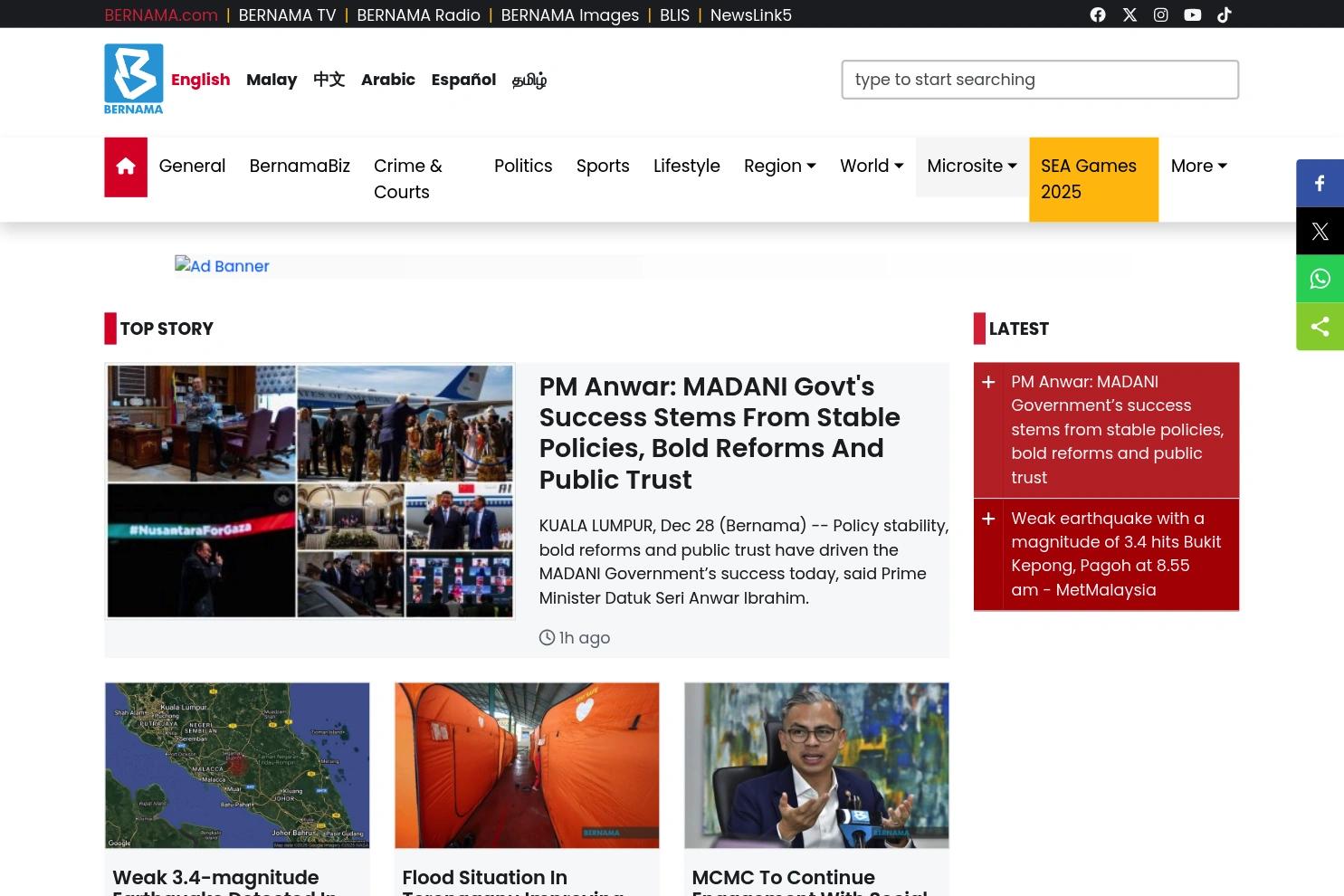This screenshot has width=1344, height=896.
Task: Click the '1h ago' timestamp
Action: tap(575, 638)
